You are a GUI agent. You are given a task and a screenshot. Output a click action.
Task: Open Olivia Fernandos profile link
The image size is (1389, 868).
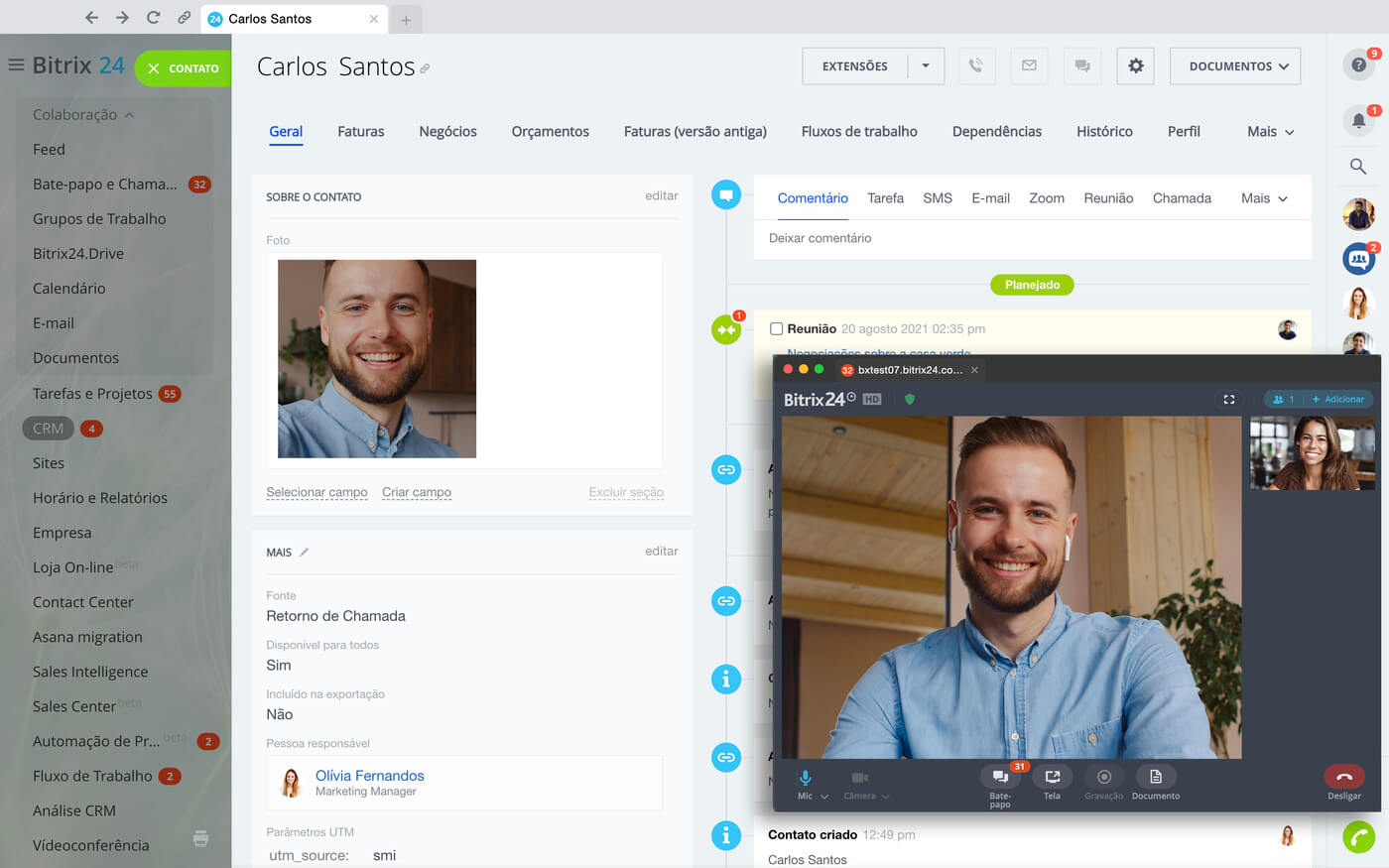pos(369,776)
